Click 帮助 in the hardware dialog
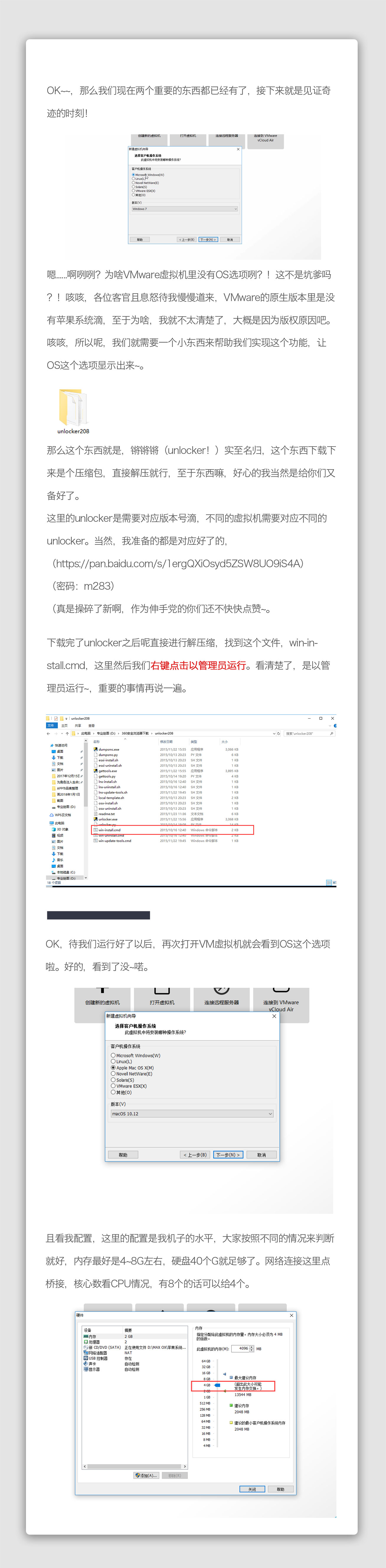386x1568 pixels. pyautogui.click(x=280, y=1489)
